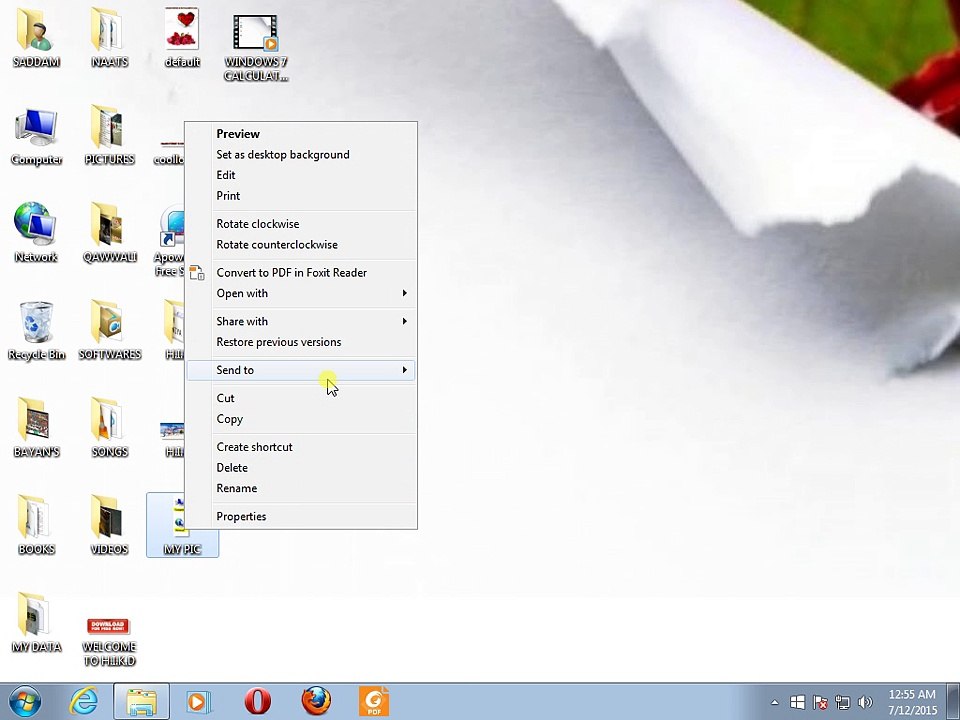The height and width of the screenshot is (720, 960).
Task: Choose Rotate counterclockwise
Action: tap(301, 244)
